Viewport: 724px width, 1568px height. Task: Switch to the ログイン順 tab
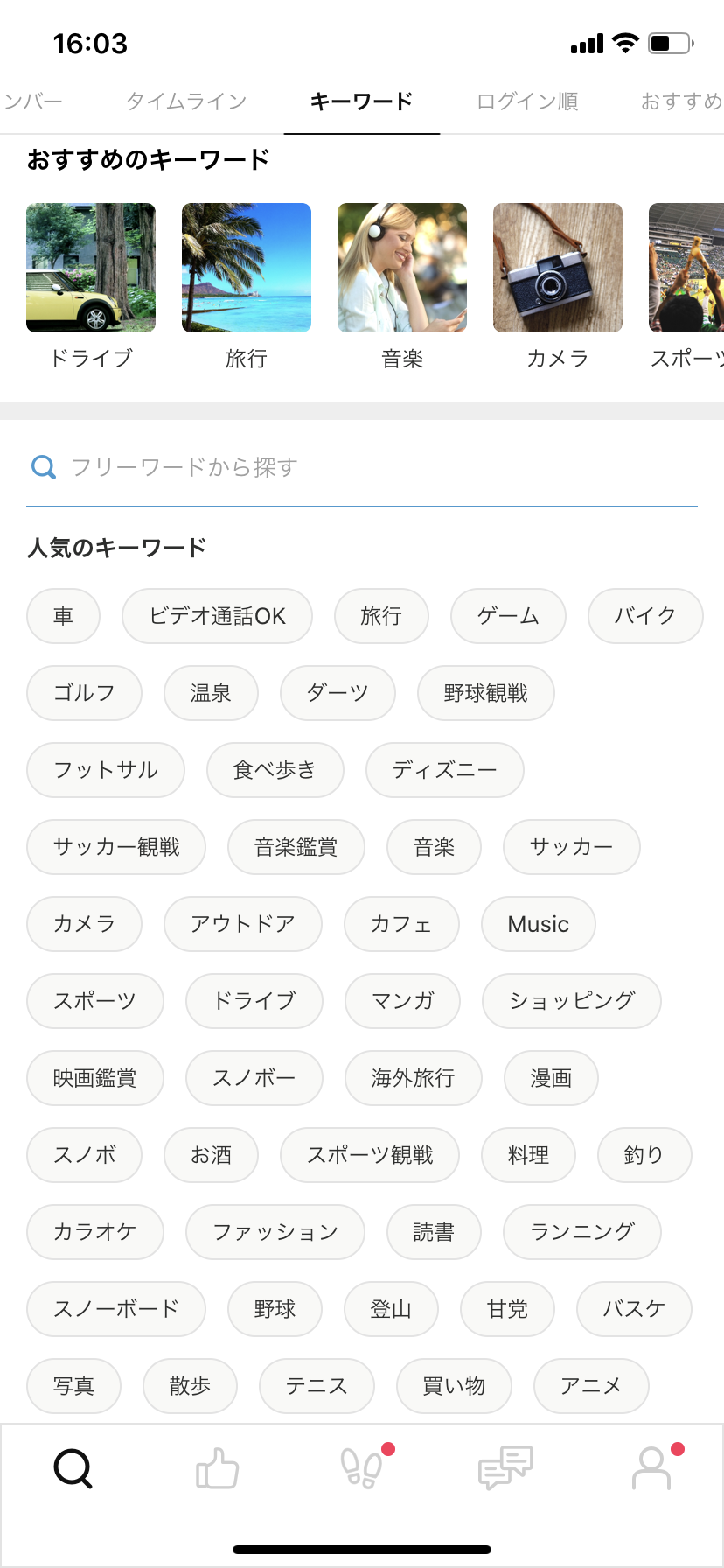tap(527, 101)
